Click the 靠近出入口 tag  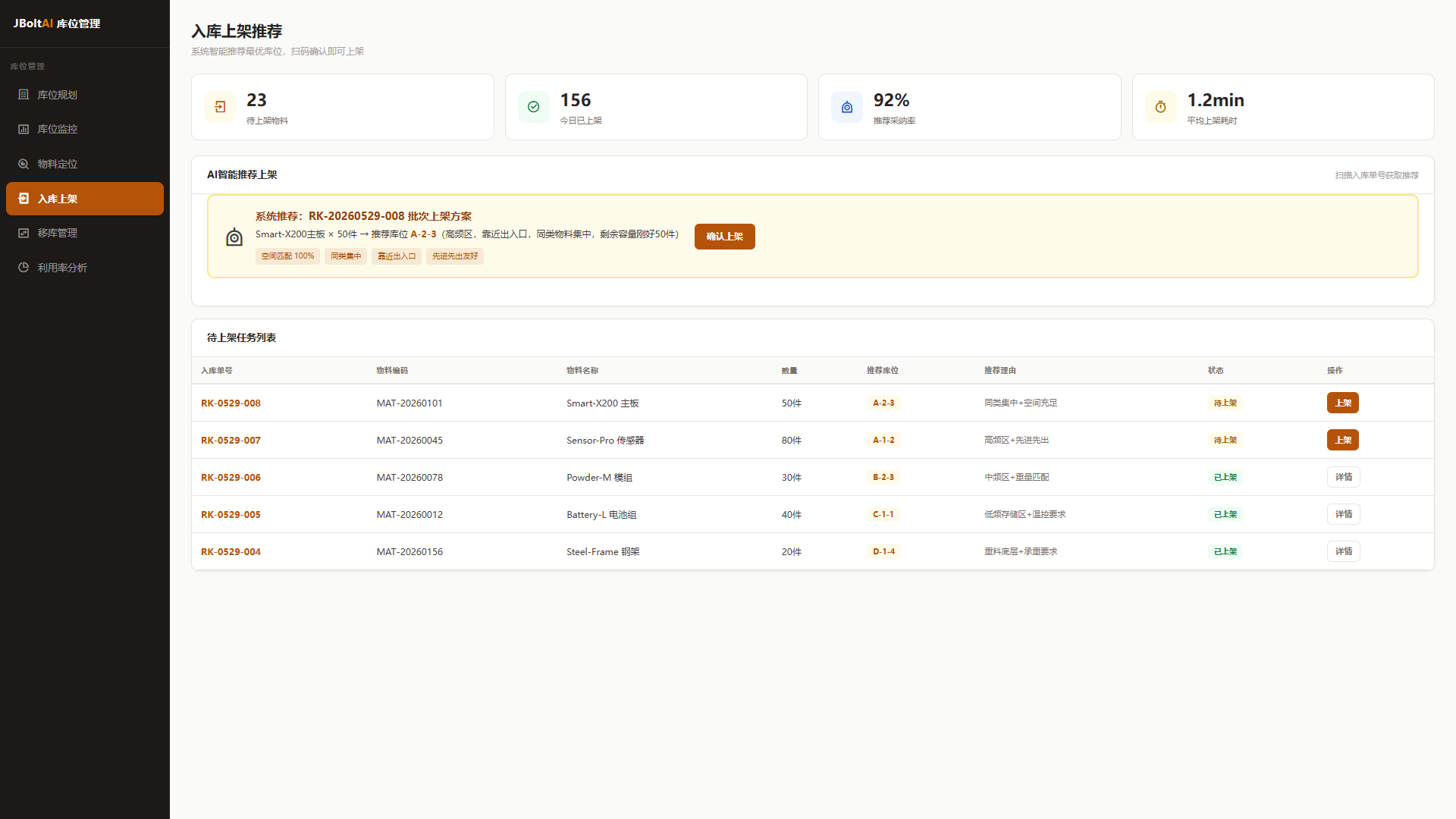[x=397, y=256]
